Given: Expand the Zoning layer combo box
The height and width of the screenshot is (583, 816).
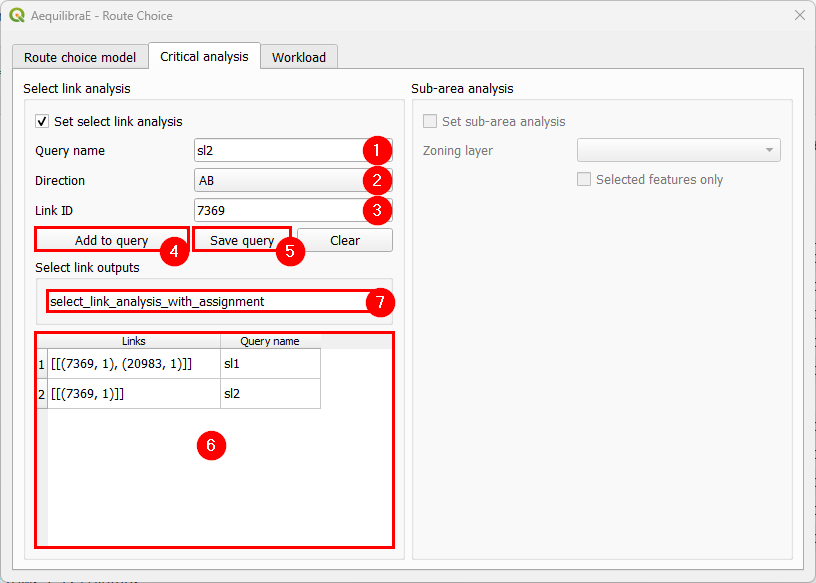Looking at the screenshot, I should tap(678, 150).
